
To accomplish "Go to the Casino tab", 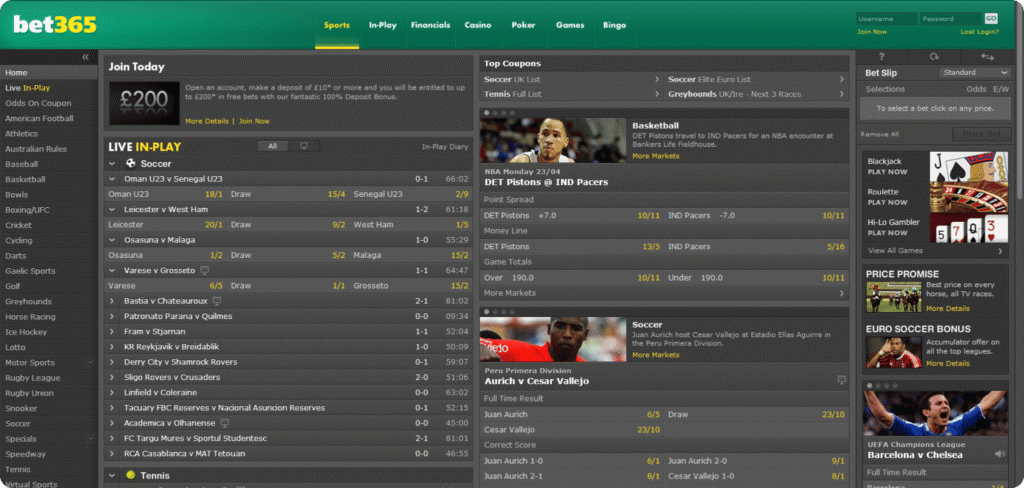I will 477,25.
